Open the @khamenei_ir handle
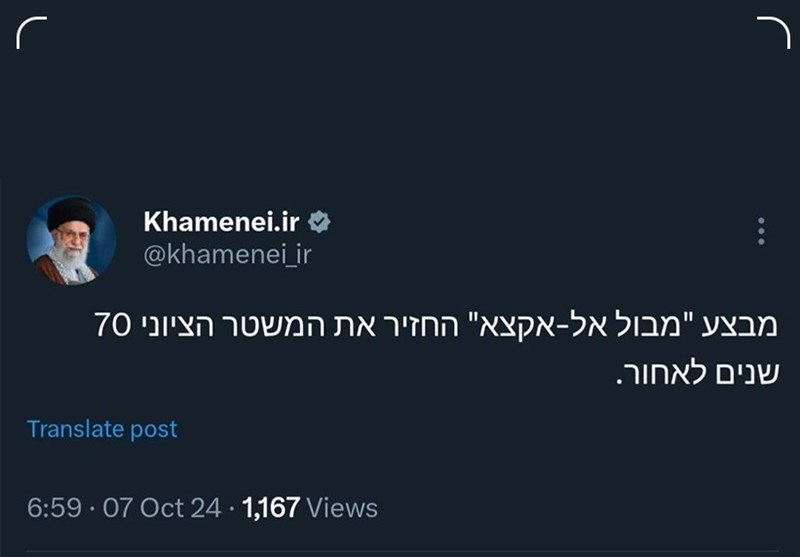The width and height of the screenshot is (800, 557). tap(228, 254)
